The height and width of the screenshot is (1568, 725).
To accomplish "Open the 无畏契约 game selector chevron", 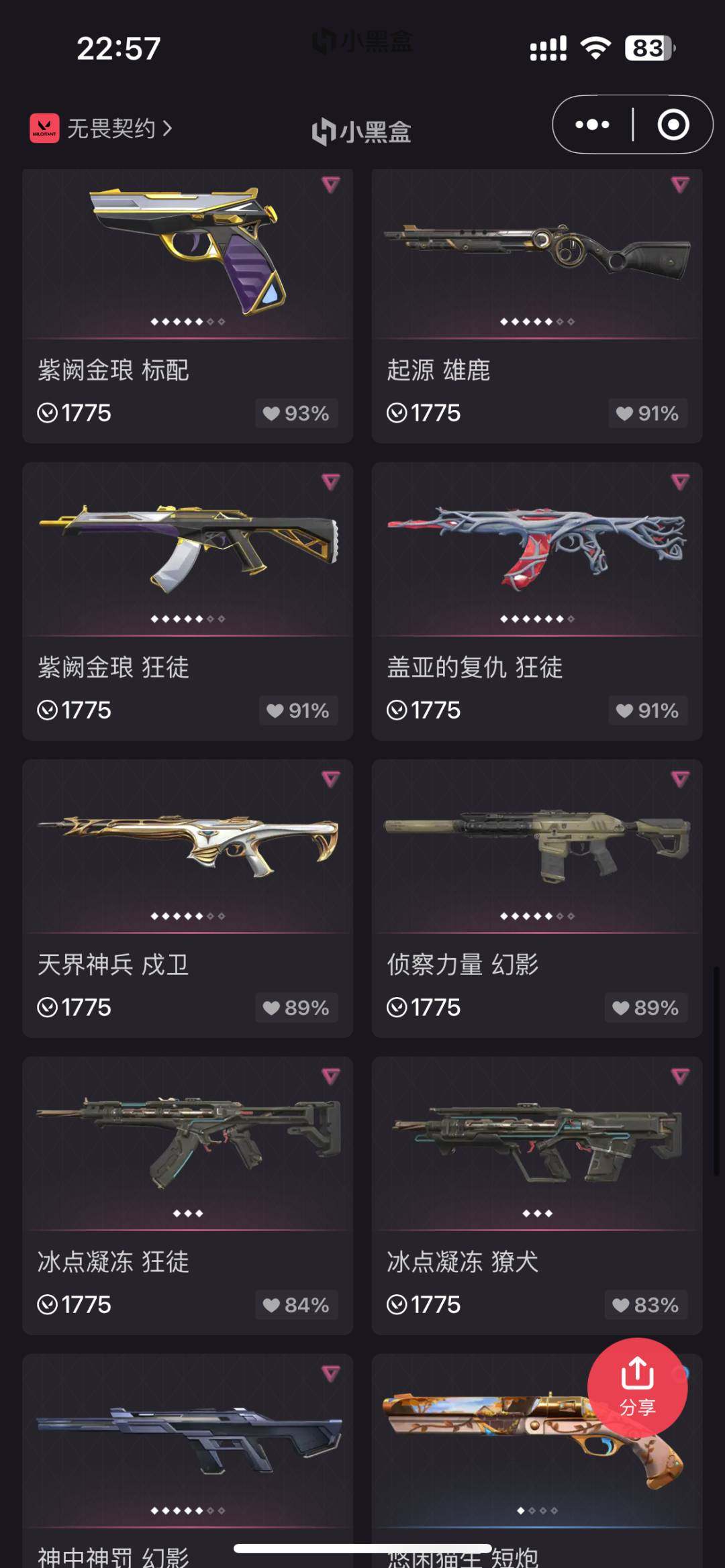I will point(167,127).
